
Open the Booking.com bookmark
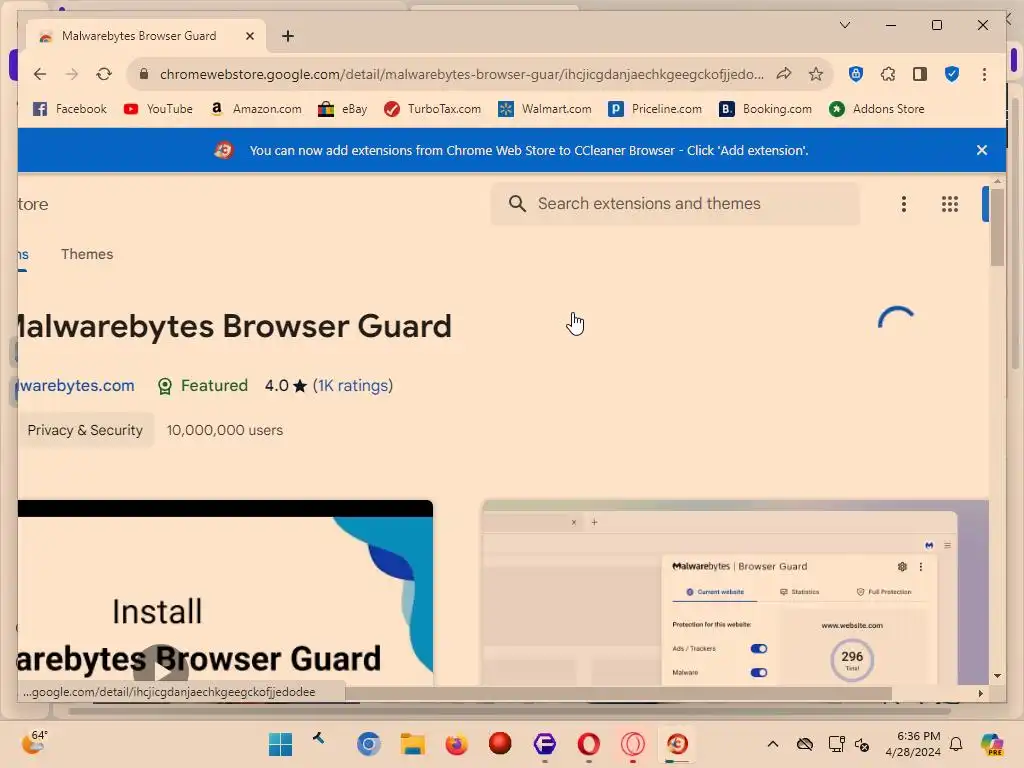click(x=765, y=109)
